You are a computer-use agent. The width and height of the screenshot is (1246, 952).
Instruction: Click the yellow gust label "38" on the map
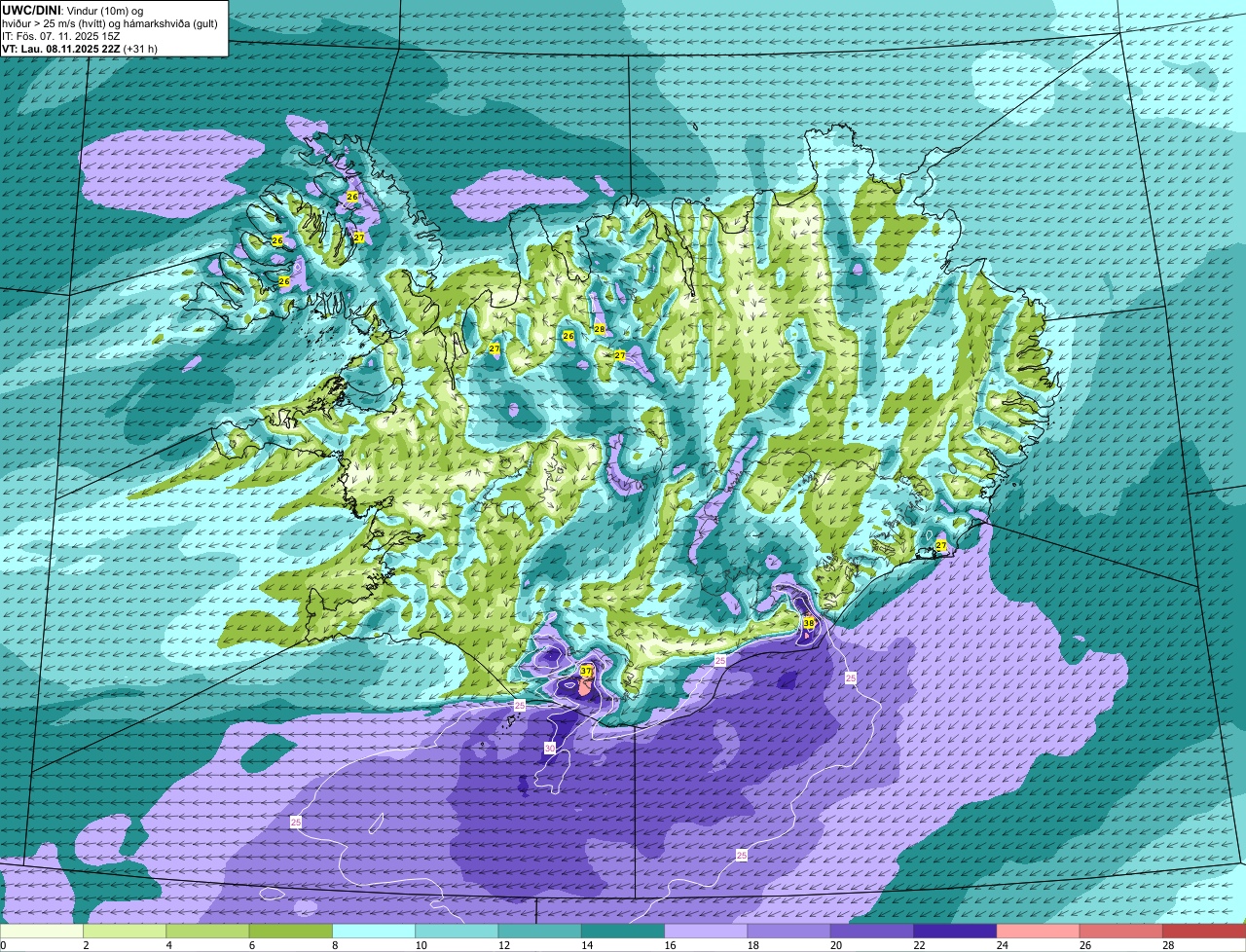point(808,623)
